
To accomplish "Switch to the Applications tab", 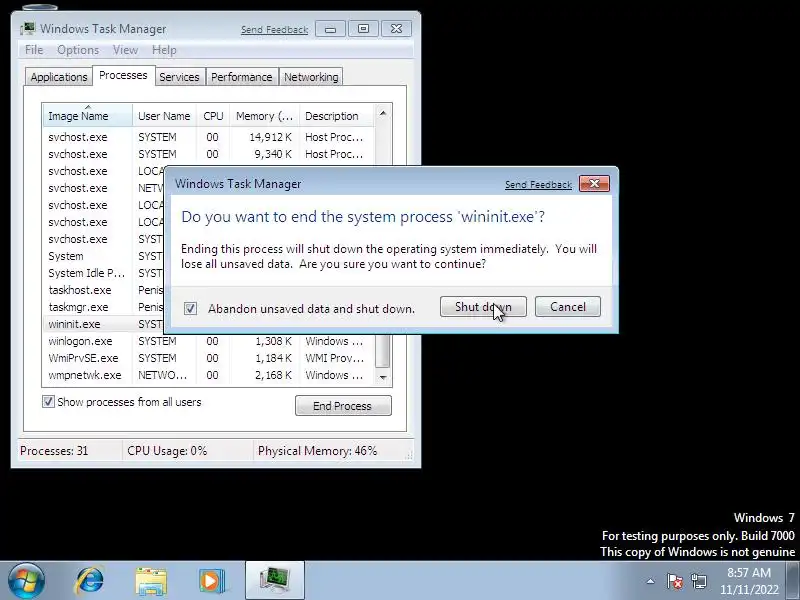I will (x=59, y=77).
